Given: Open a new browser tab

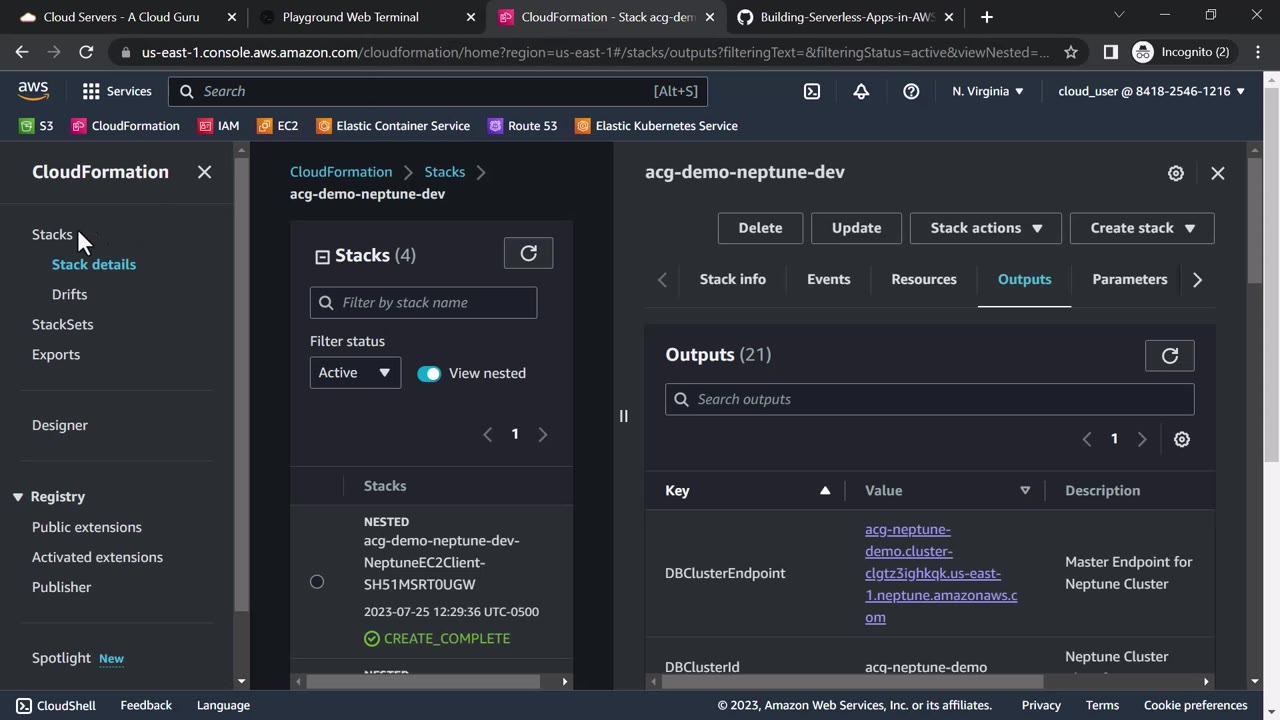Looking at the screenshot, I should 987,17.
